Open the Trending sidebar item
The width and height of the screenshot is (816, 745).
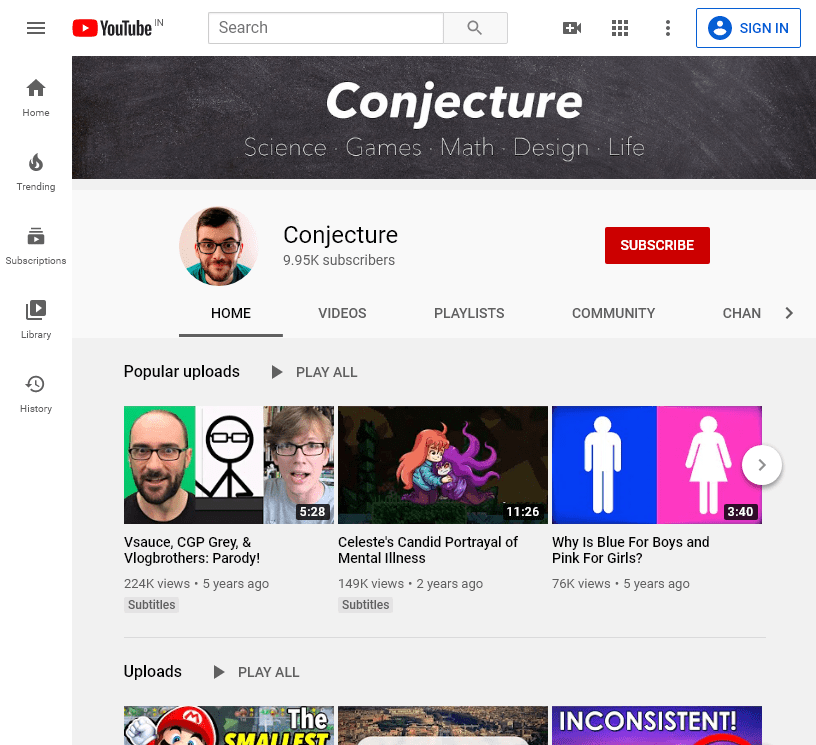tap(36, 172)
